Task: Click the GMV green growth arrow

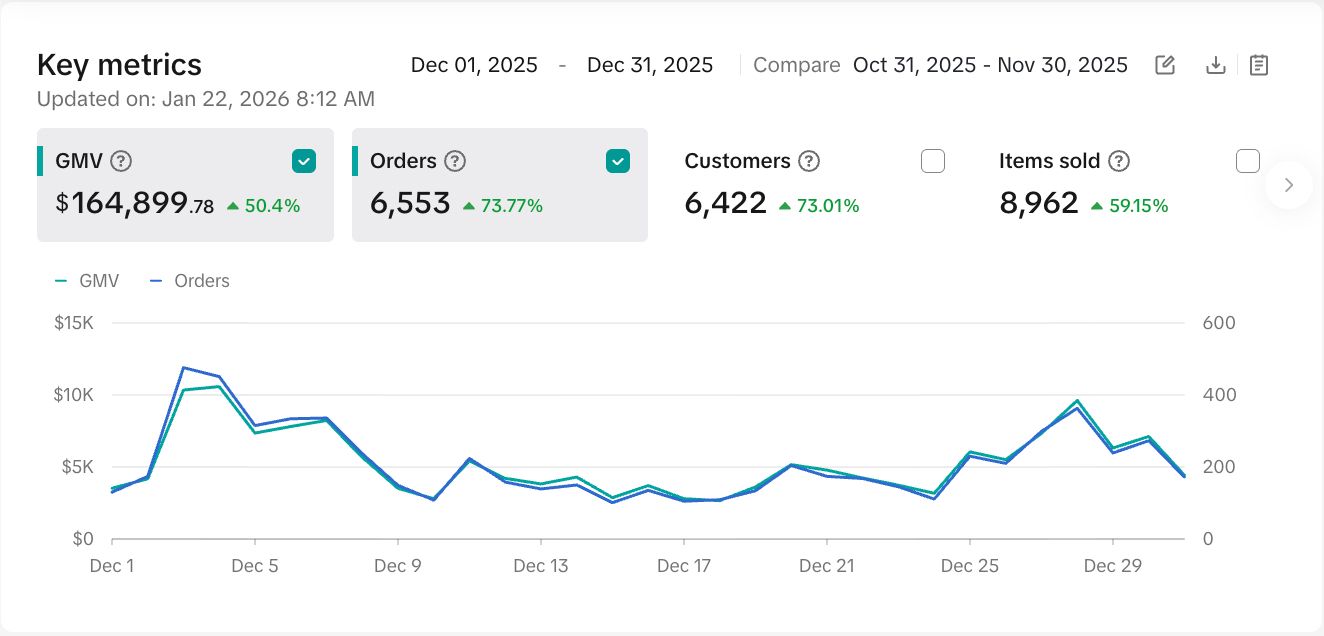Action: click(233, 206)
